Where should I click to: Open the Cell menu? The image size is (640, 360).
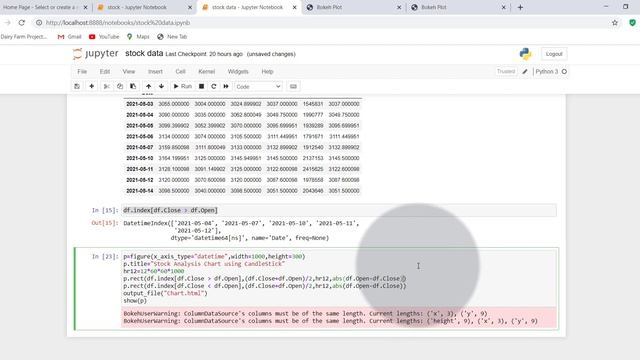tap(180, 71)
